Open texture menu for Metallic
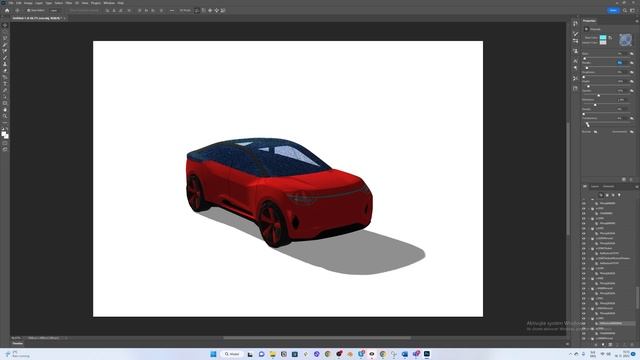 click(631, 62)
